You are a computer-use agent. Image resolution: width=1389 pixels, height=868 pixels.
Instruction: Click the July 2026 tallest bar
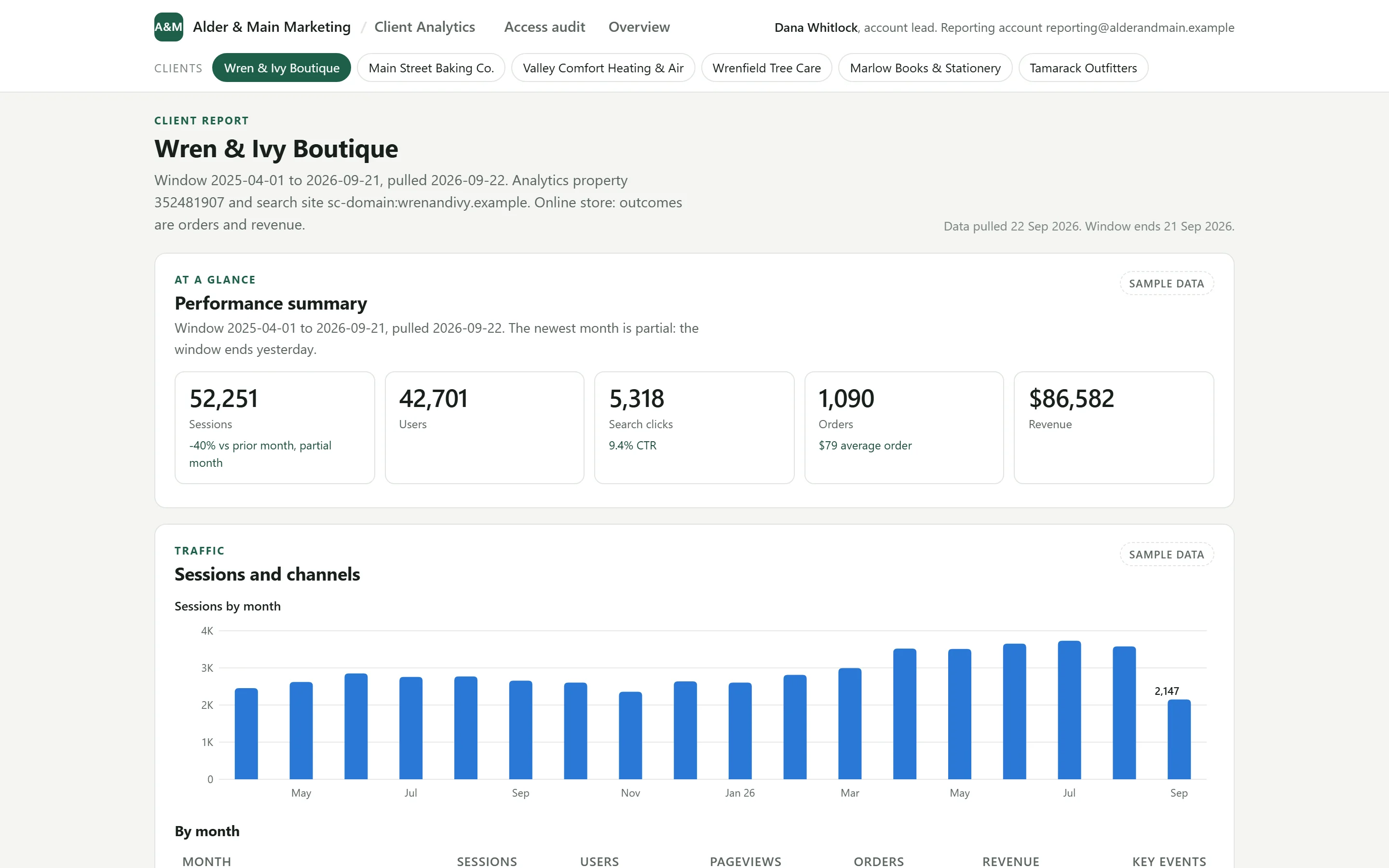1069,709
